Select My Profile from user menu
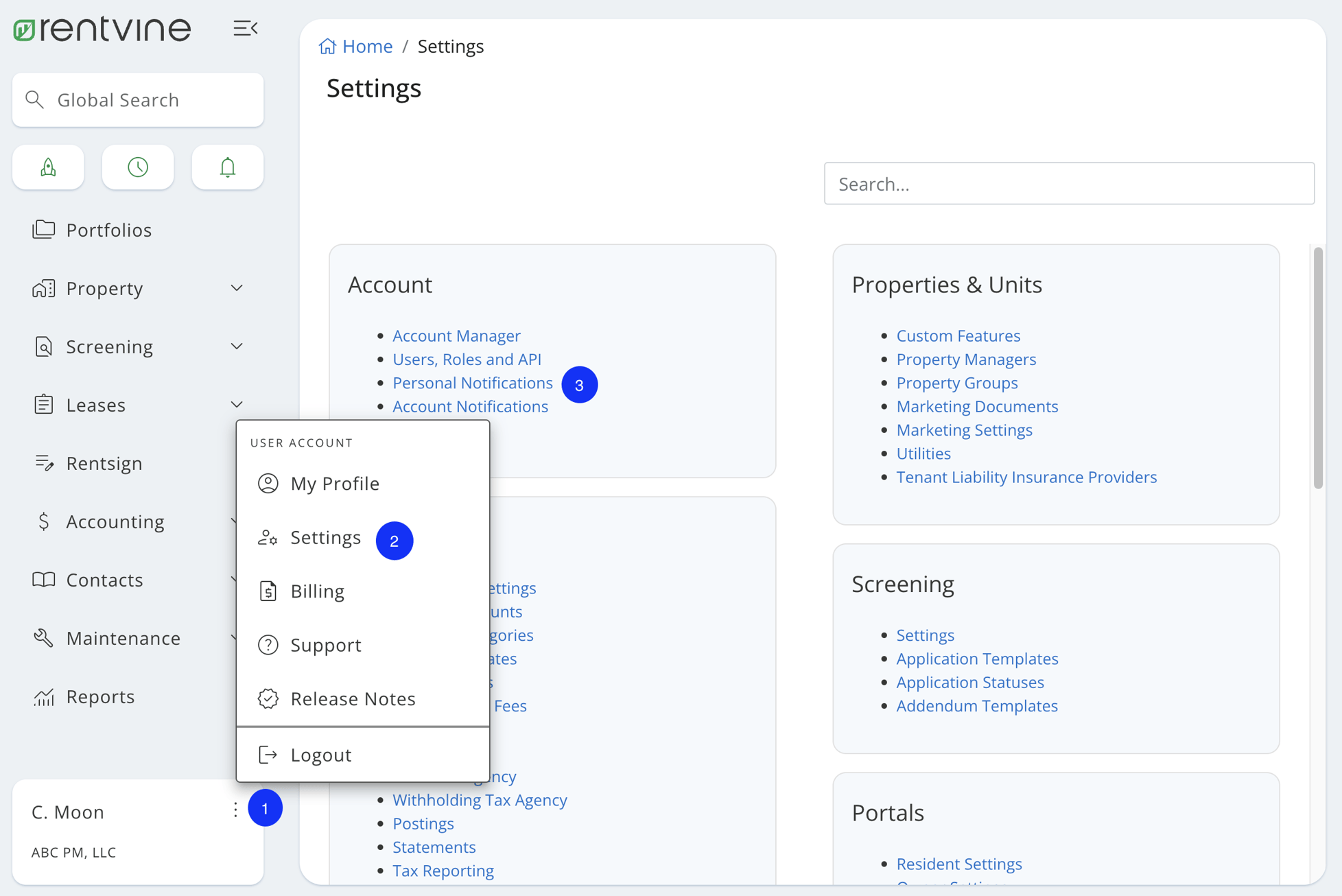Screen dimensions: 1342x896 334,484
